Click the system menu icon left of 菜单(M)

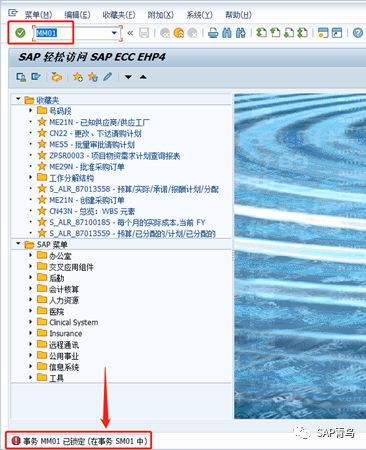point(13,13)
